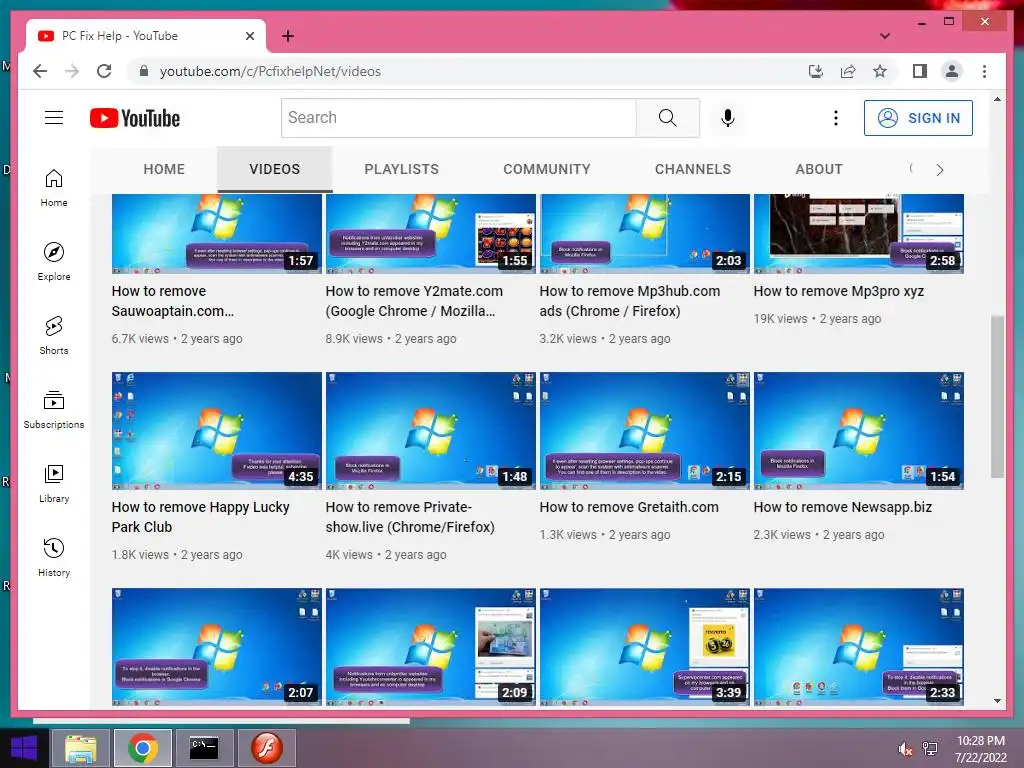The width and height of the screenshot is (1024, 768).
Task: Open File Explorer from the taskbar
Action: pyautogui.click(x=80, y=748)
